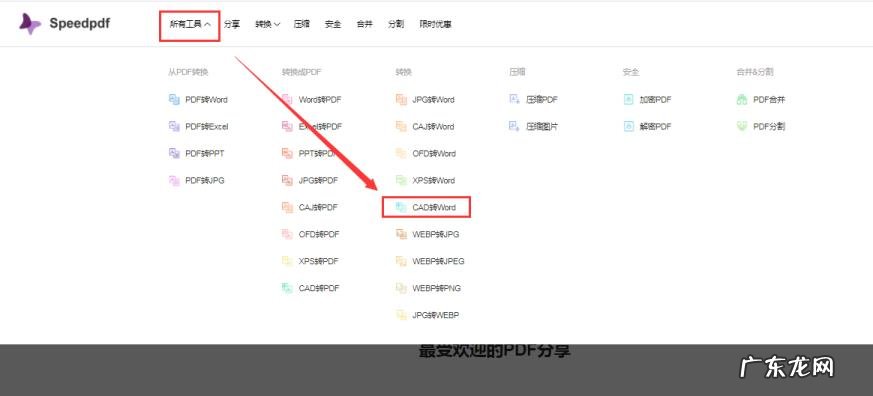873x396 pixels.
Task: Open the 加密PDF tool link
Action: 655,100
